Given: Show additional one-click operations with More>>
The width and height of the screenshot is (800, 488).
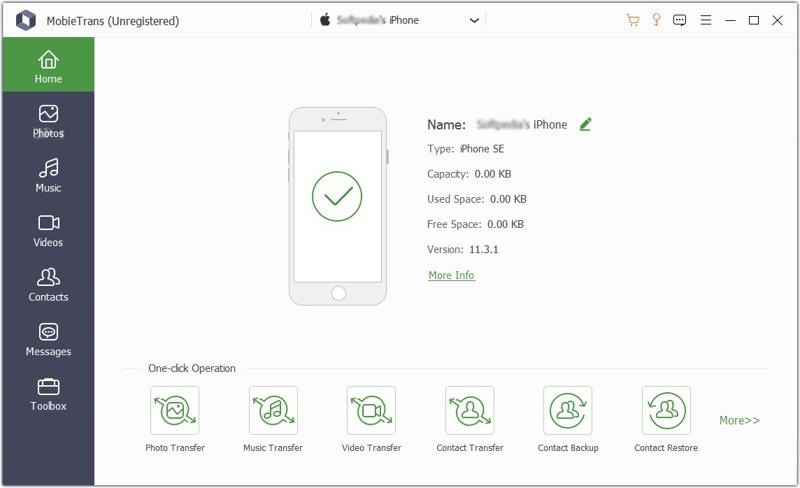Looking at the screenshot, I should [739, 420].
